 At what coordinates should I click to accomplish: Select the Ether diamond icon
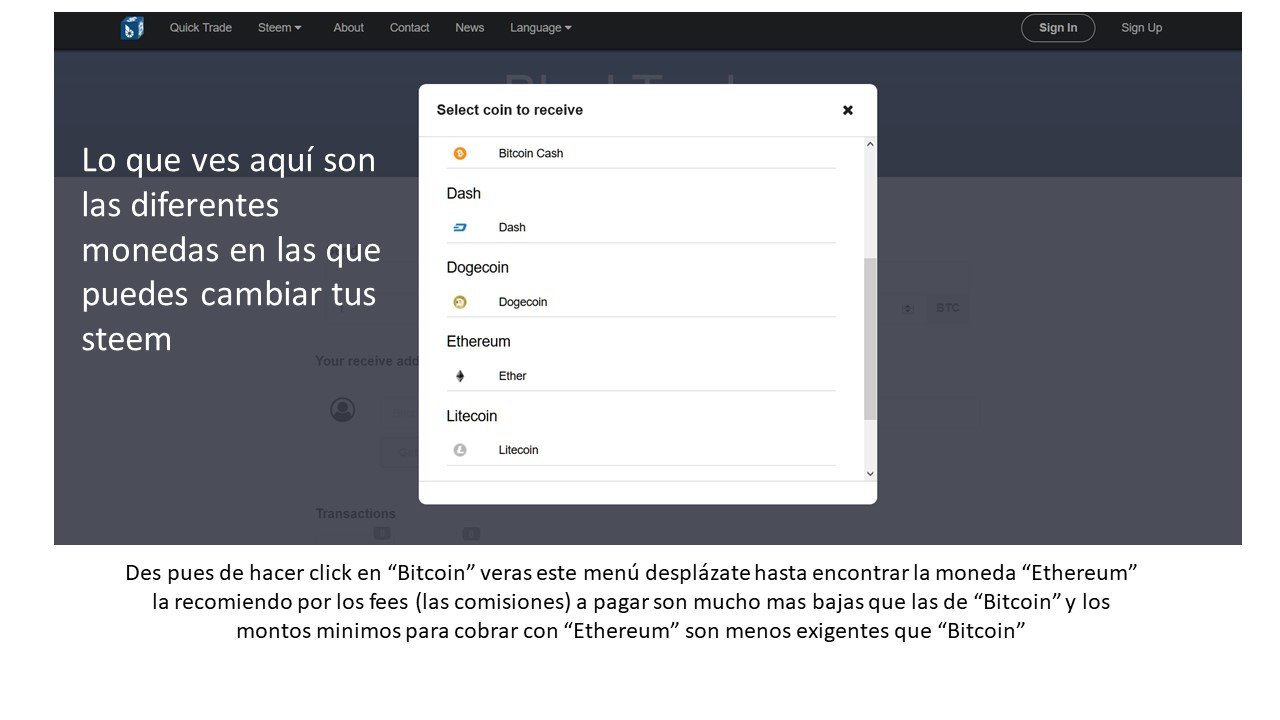460,376
